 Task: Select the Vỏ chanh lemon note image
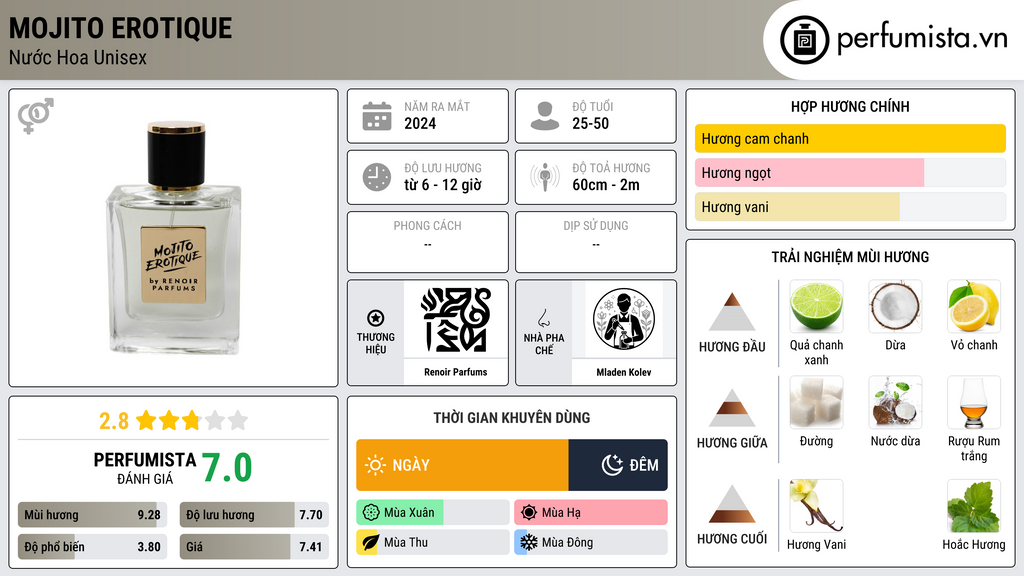974,306
